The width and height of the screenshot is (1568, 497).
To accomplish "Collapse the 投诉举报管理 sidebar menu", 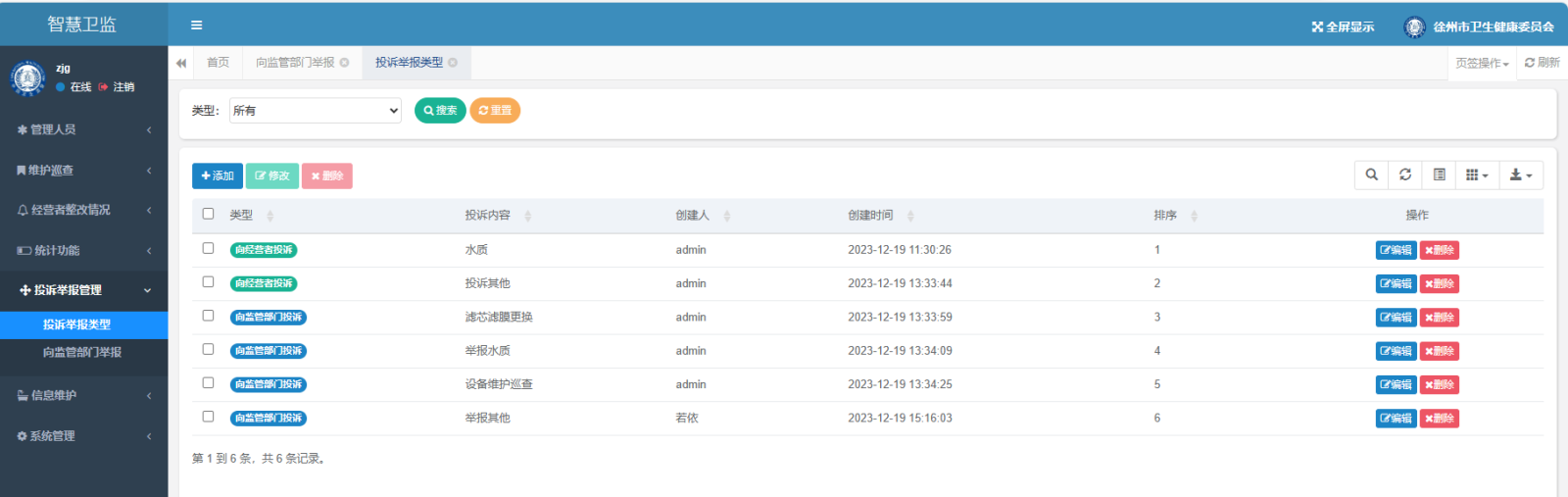I will [x=84, y=290].
